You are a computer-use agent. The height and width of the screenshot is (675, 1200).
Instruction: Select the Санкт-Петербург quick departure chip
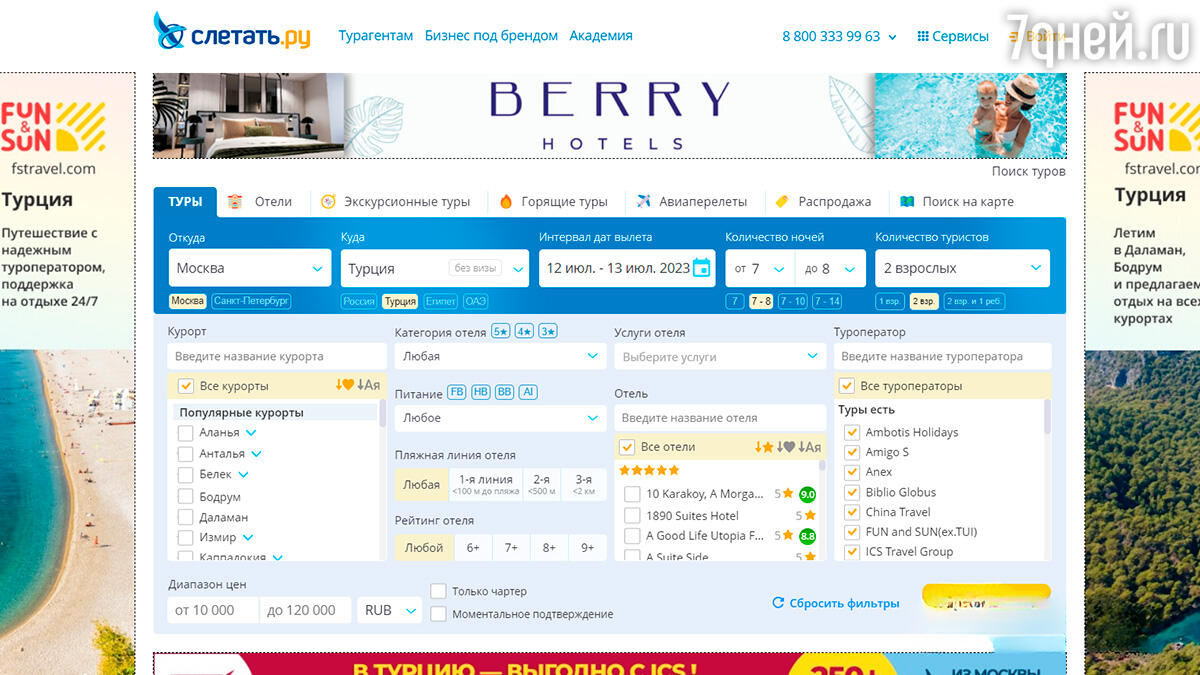pos(252,301)
